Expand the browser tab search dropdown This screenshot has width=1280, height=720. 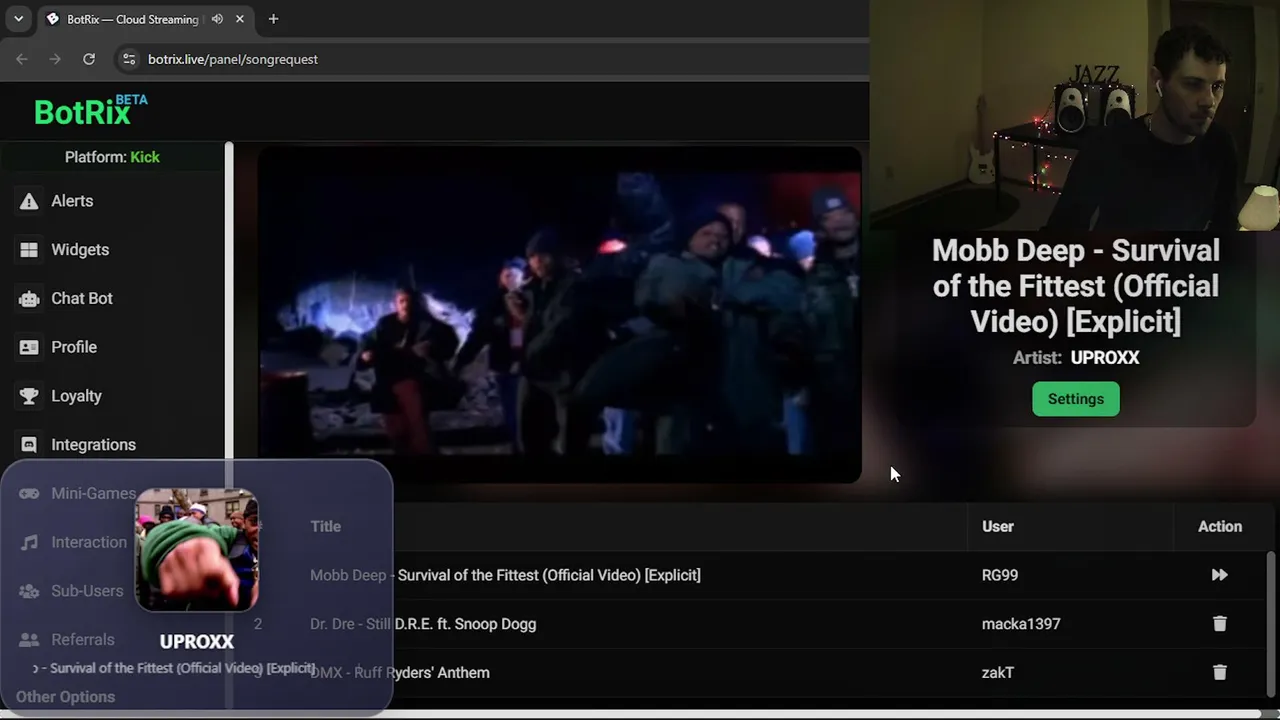[x=18, y=19]
